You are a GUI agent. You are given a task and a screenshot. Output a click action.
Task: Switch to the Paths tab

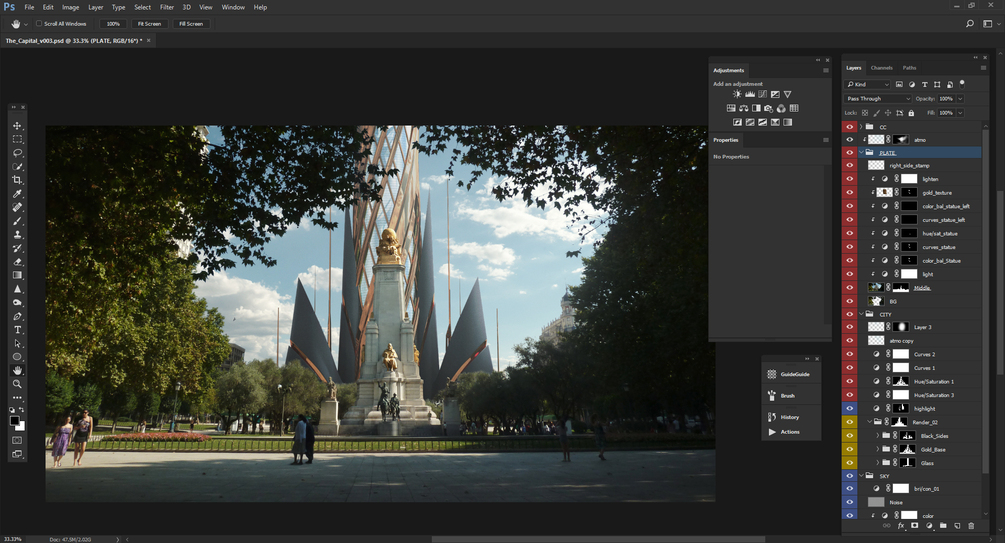[909, 67]
